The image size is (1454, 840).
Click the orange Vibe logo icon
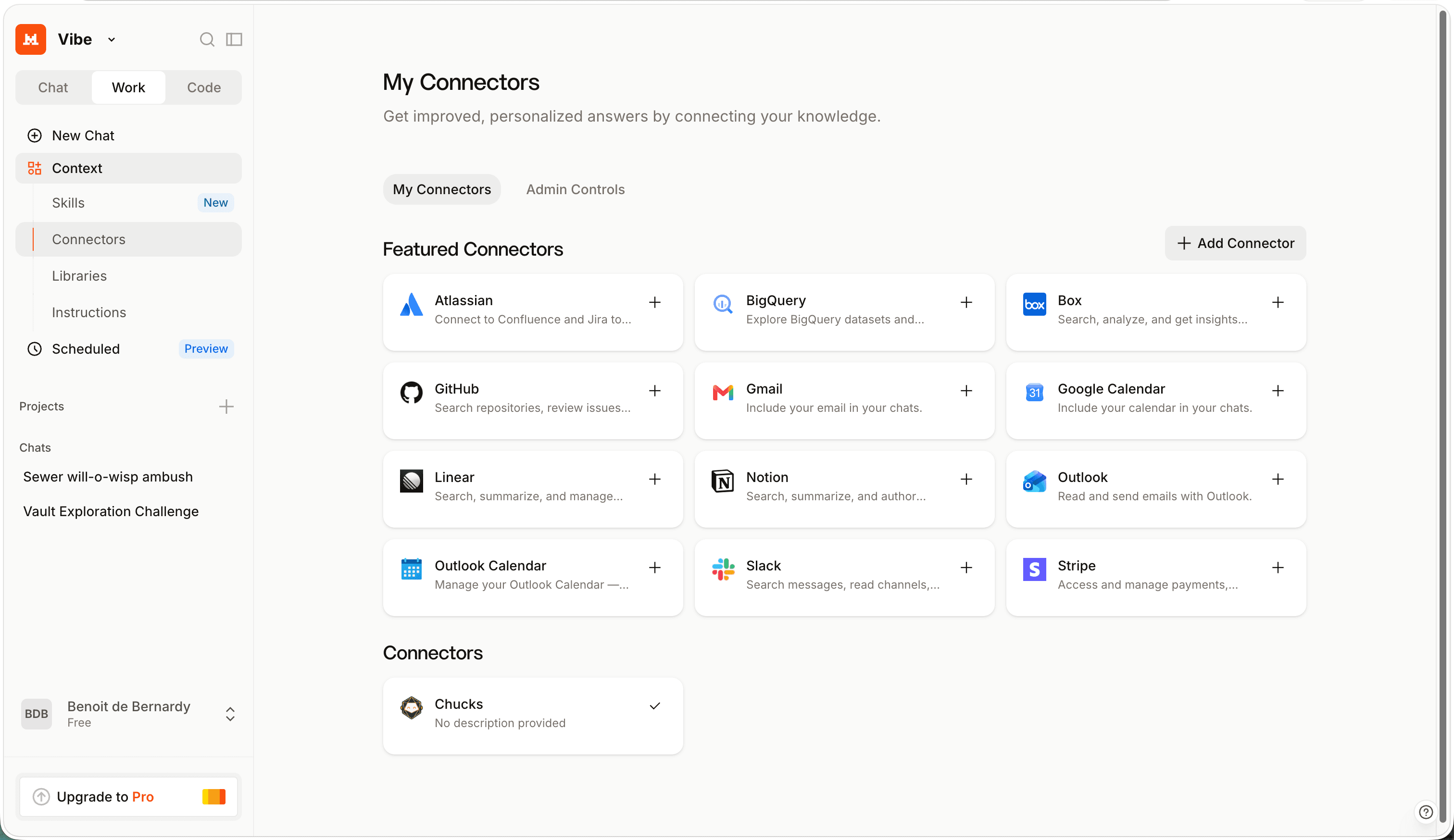[31, 39]
